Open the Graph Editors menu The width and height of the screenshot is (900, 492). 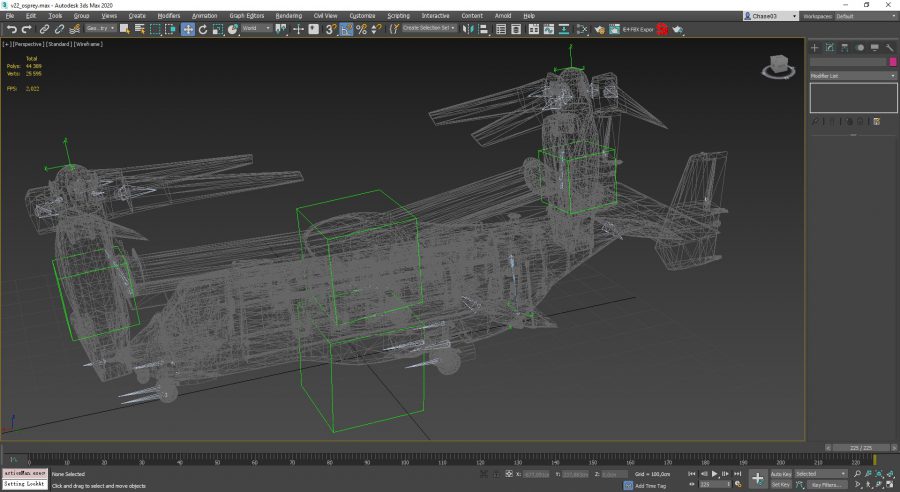pyautogui.click(x=247, y=16)
